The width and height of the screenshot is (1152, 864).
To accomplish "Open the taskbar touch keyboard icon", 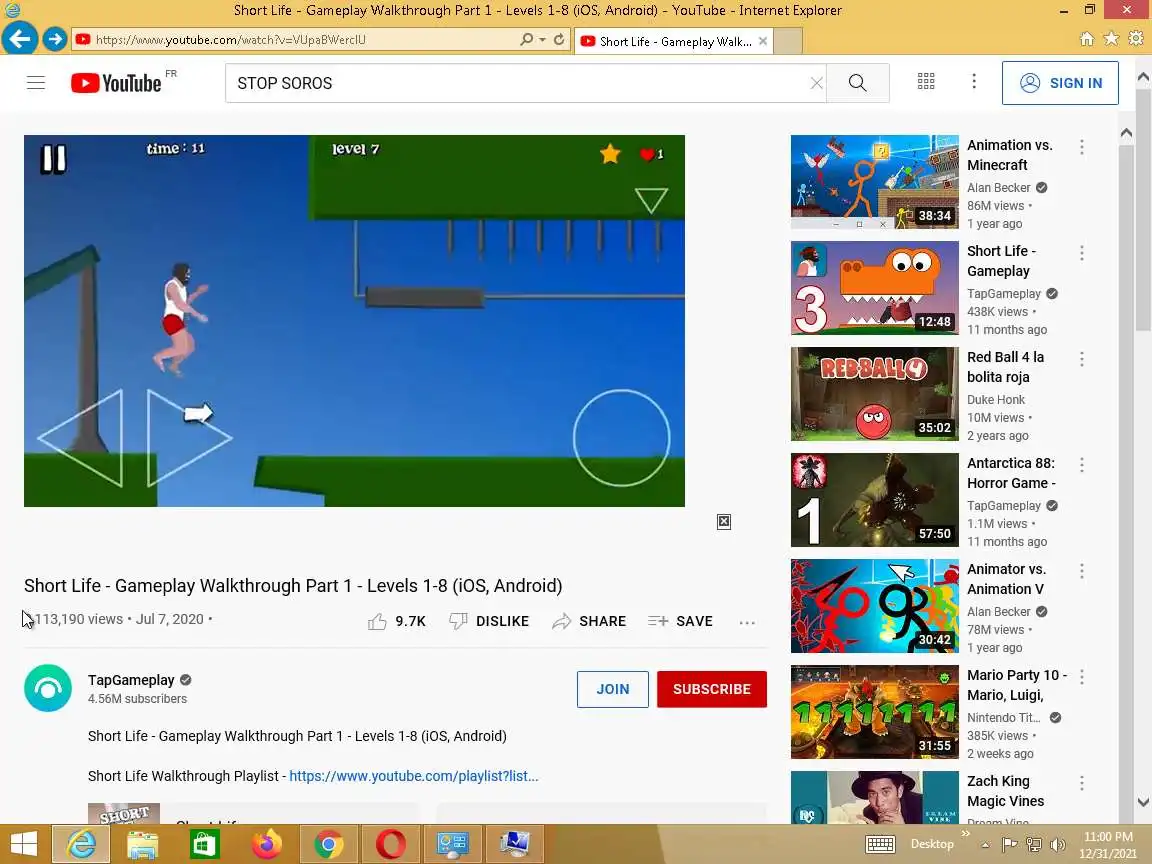I will pos(879,845).
